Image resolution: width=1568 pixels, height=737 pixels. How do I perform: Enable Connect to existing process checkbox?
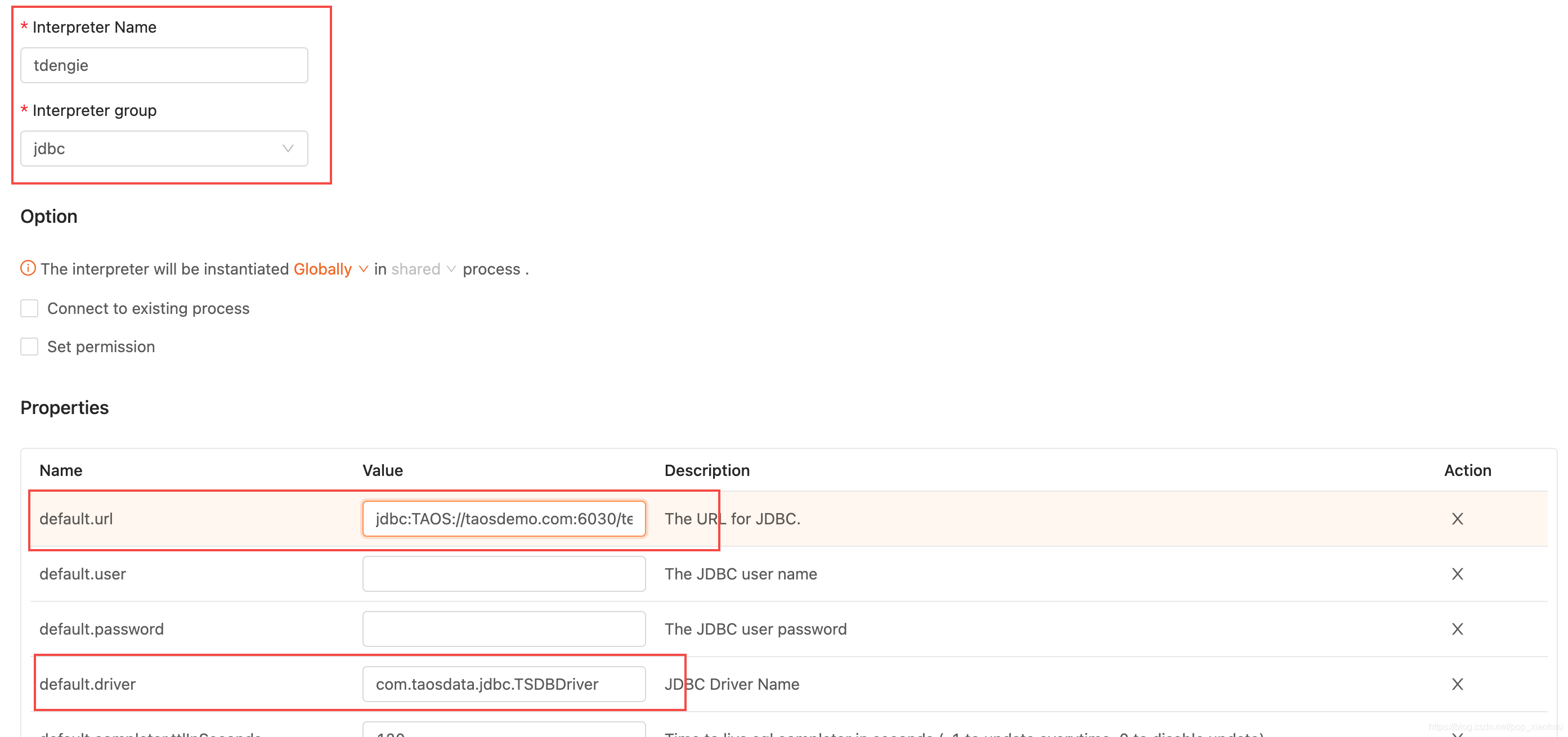[x=29, y=308]
